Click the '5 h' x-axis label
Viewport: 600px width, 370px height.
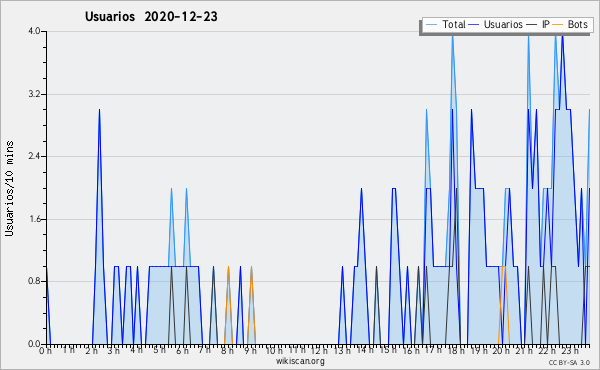[159, 350]
